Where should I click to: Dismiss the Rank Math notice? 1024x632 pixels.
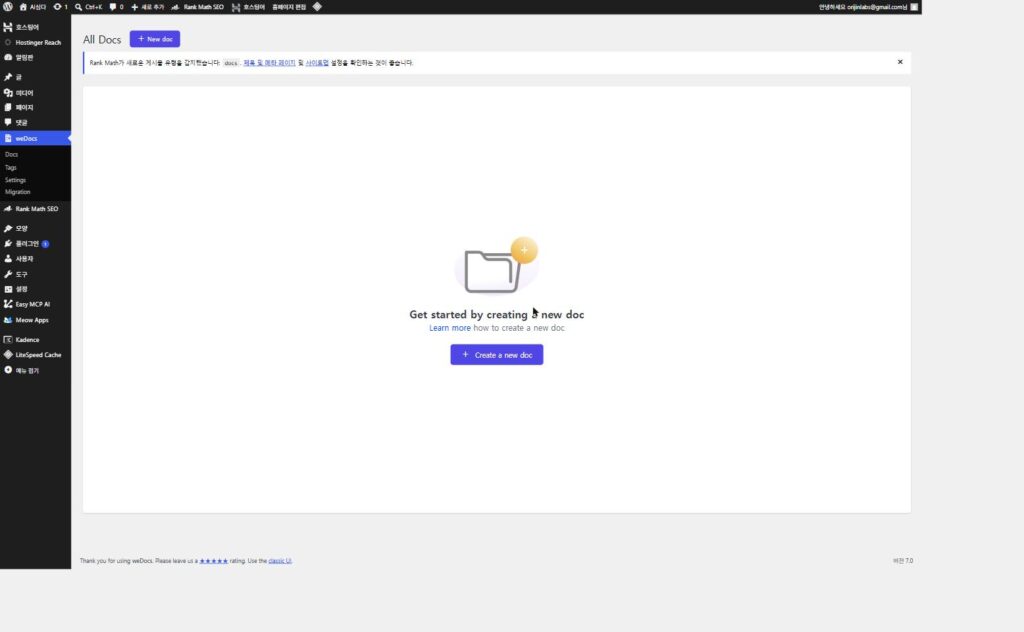tap(900, 62)
